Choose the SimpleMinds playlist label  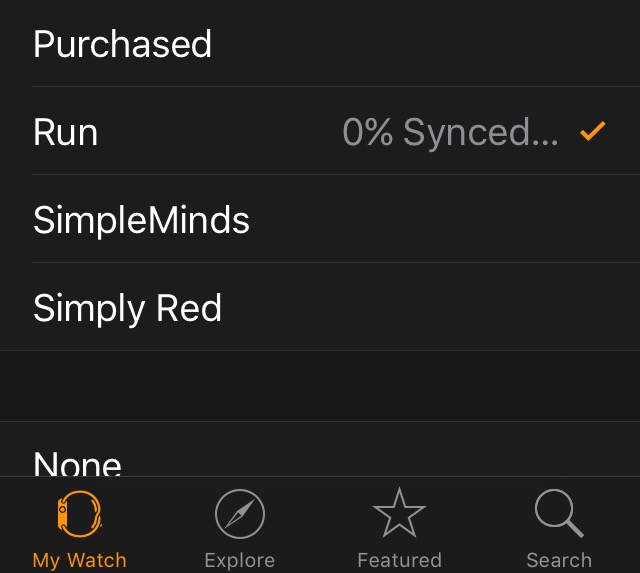coord(141,220)
